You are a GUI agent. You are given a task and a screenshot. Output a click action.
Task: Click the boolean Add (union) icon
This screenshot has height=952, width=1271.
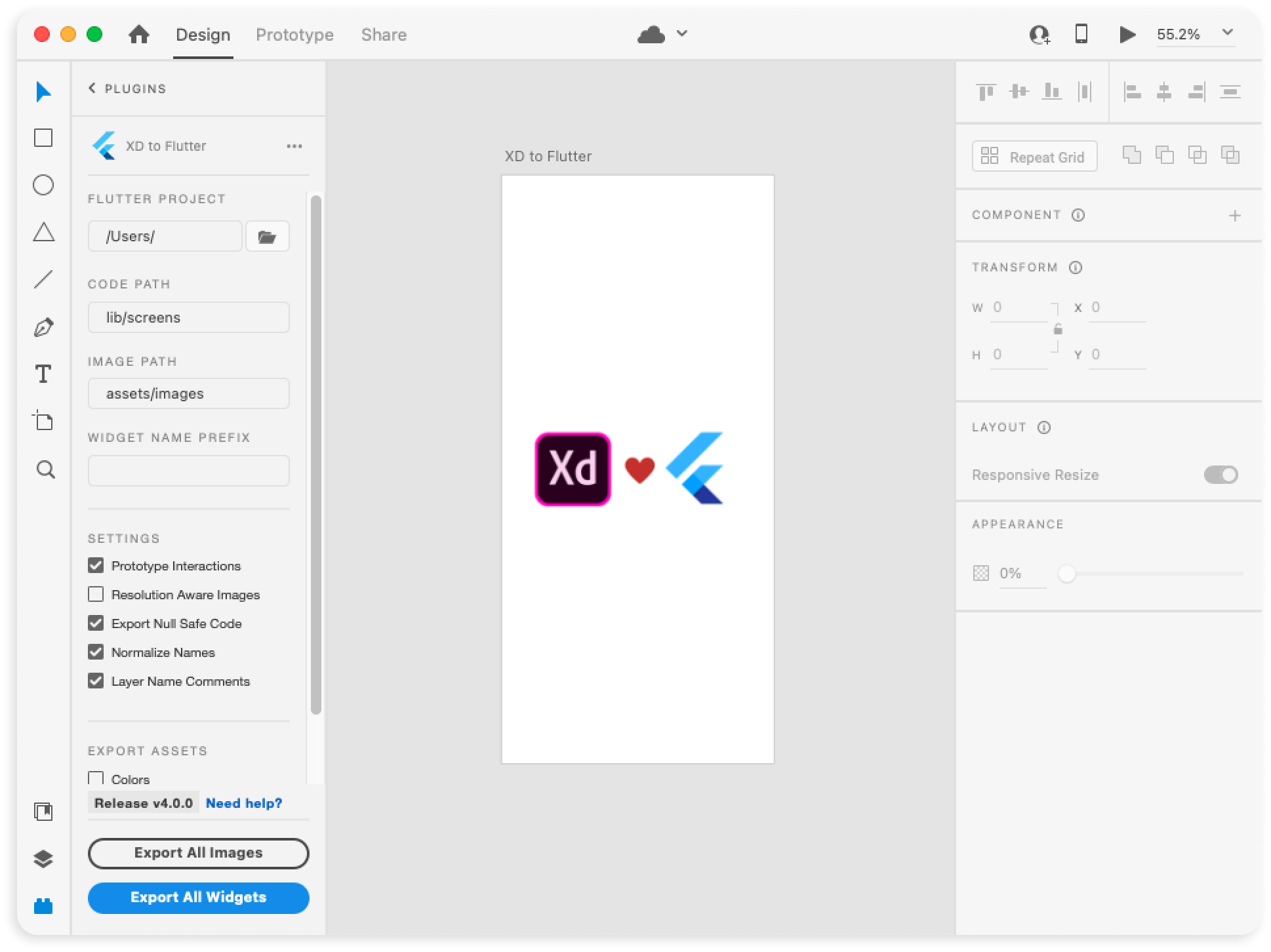coord(1132,155)
